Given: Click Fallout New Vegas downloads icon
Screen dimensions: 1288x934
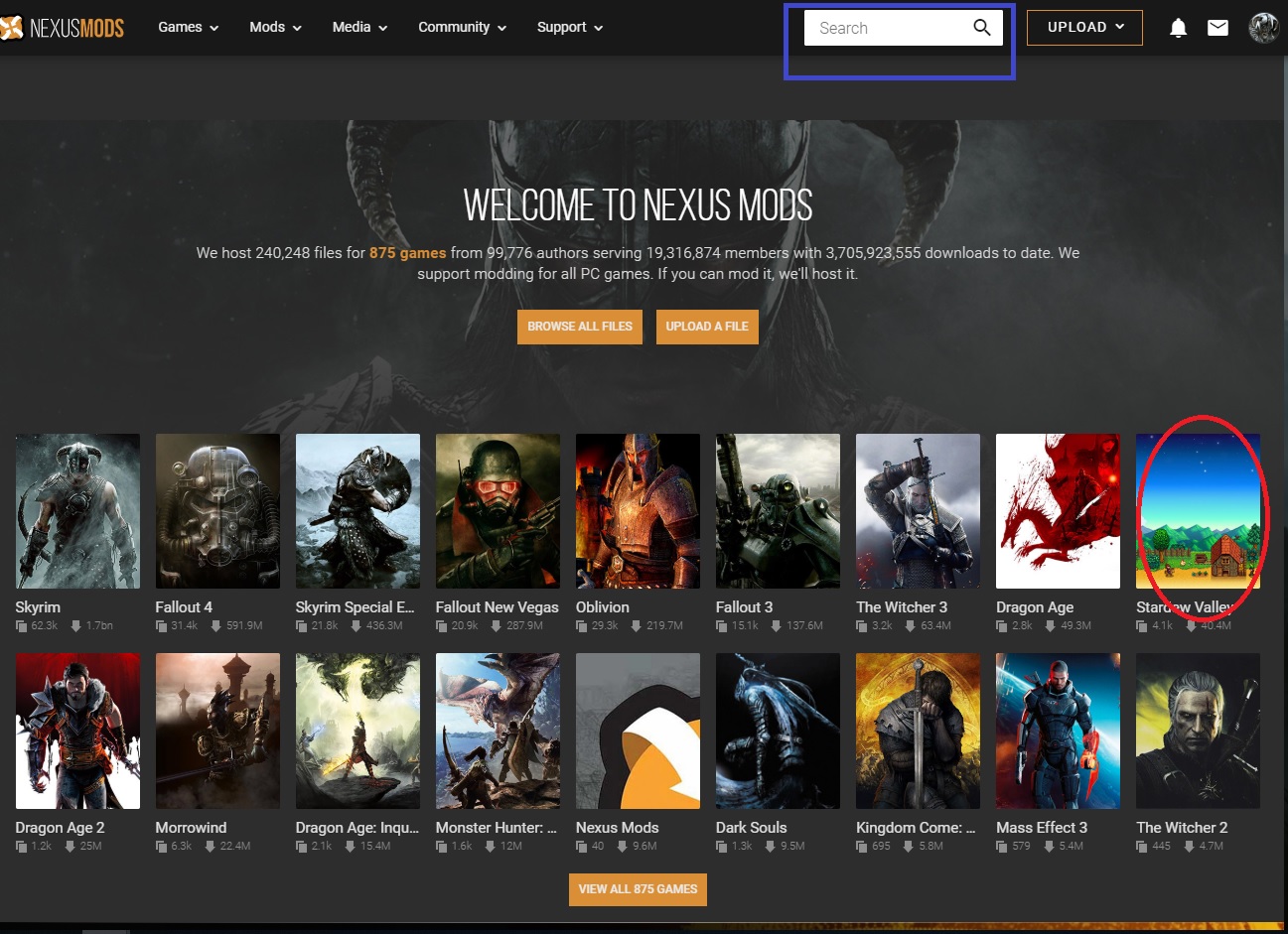Looking at the screenshot, I should click(x=496, y=626).
